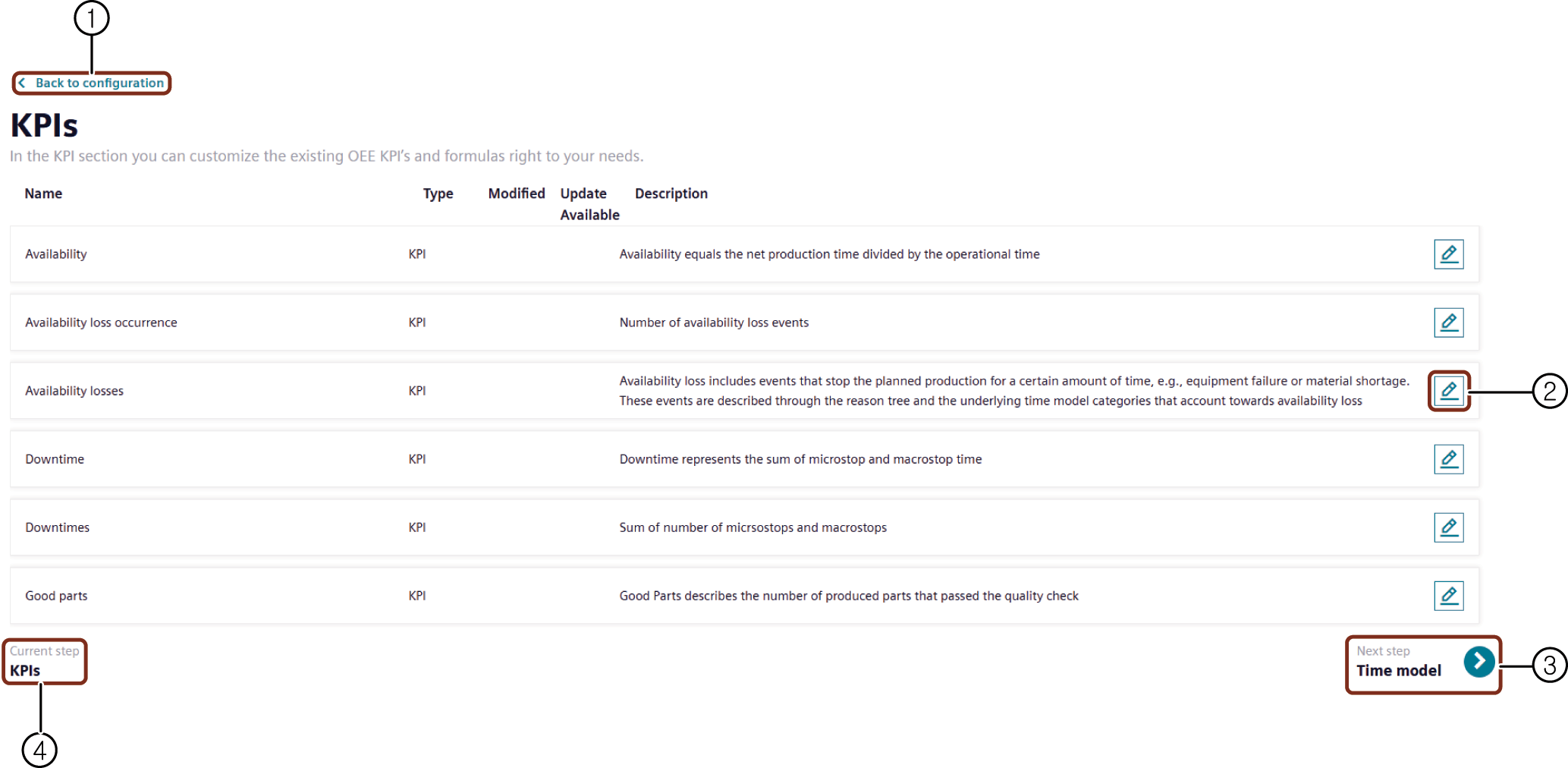Click the edit pencil icon for Availability
1568x768 pixels.
tap(1448, 254)
